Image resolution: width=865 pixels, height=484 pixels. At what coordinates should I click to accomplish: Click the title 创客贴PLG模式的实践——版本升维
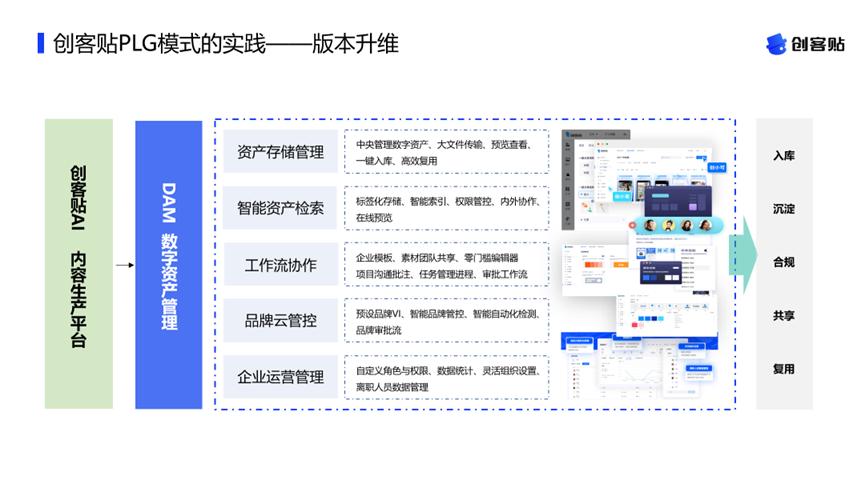tap(225, 44)
